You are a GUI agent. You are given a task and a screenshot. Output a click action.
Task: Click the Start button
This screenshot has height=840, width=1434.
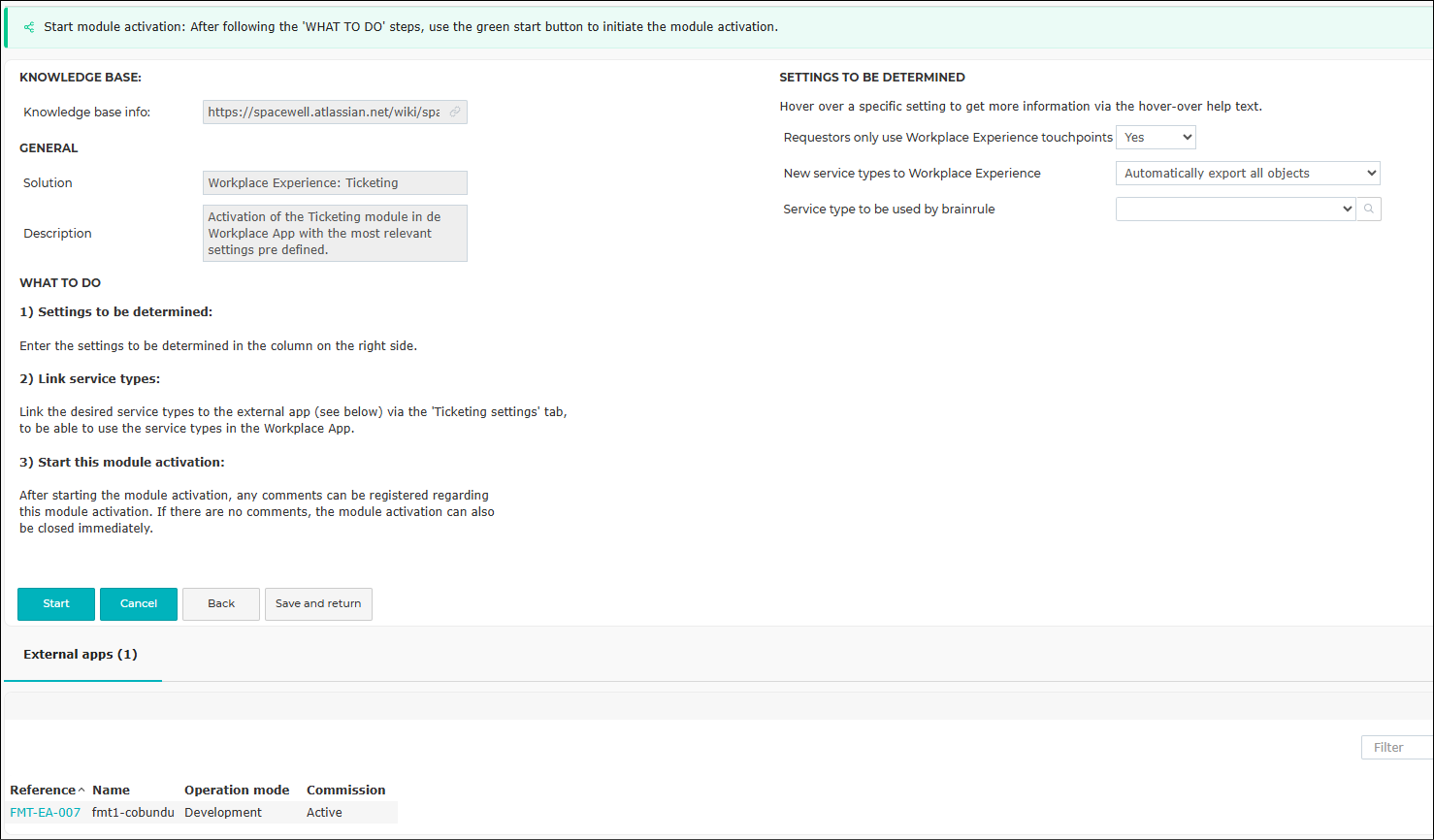tap(56, 604)
